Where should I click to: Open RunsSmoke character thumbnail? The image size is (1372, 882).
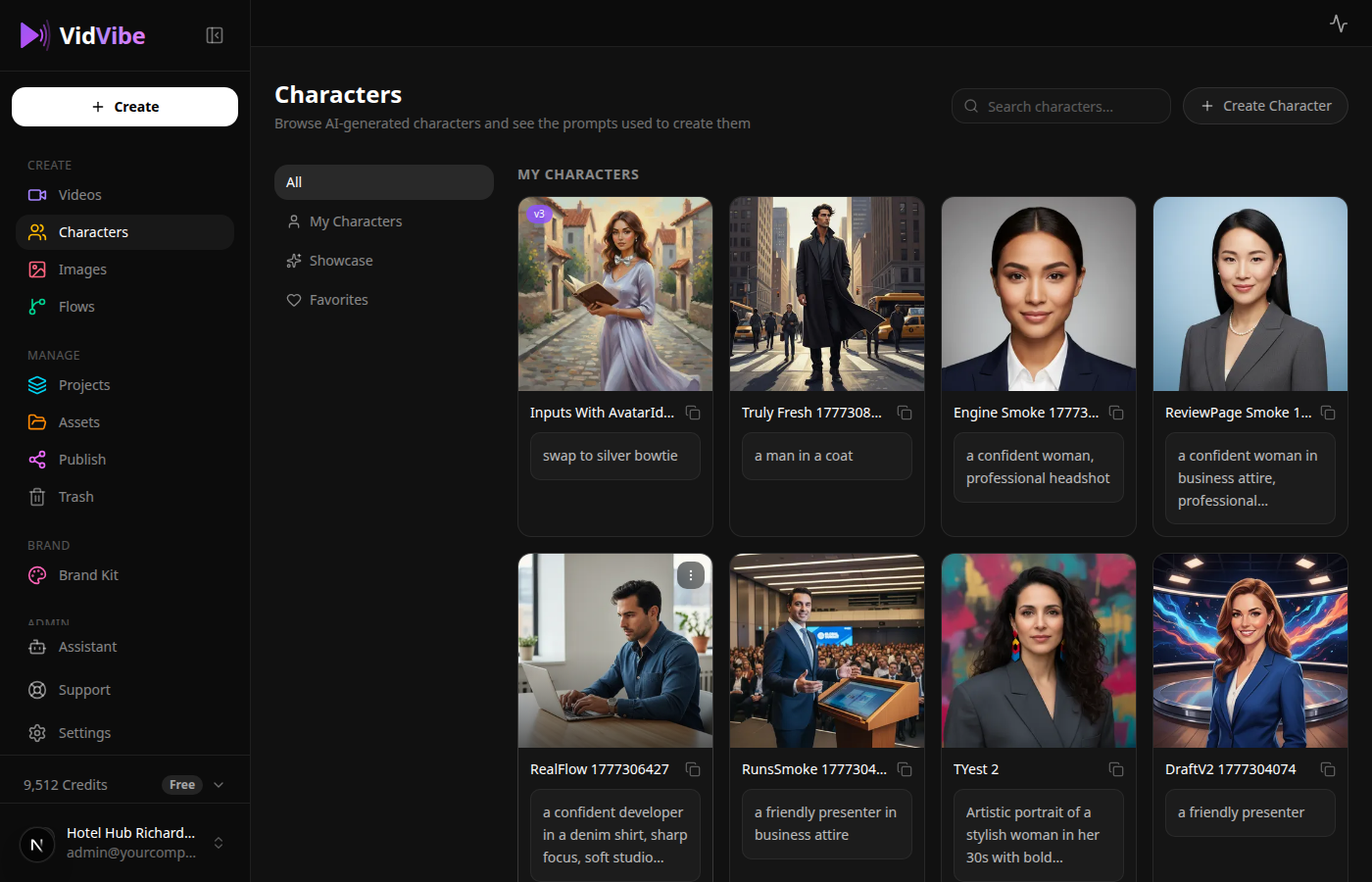click(x=827, y=651)
